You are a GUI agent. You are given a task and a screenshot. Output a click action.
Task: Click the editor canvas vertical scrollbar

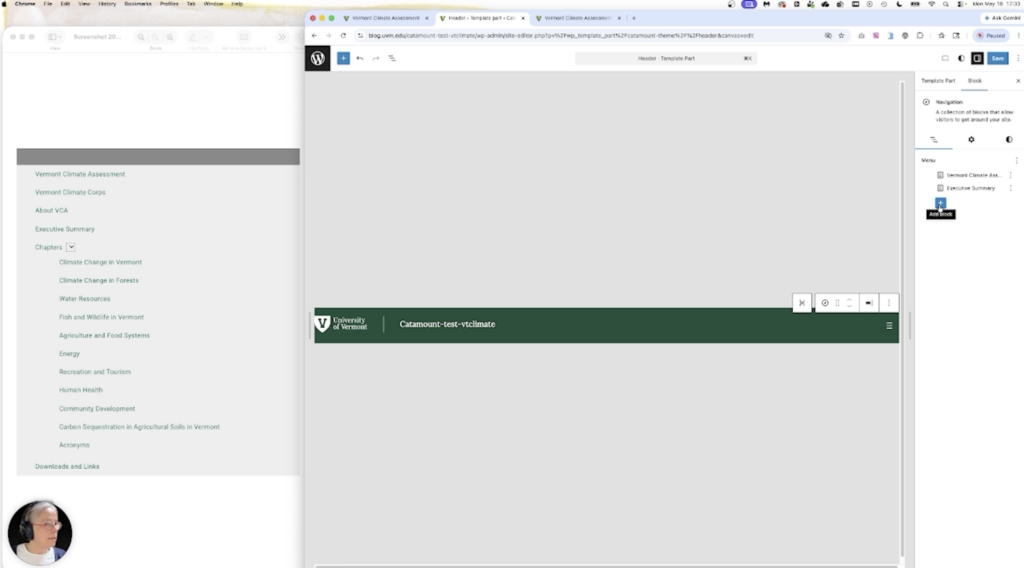click(903, 319)
